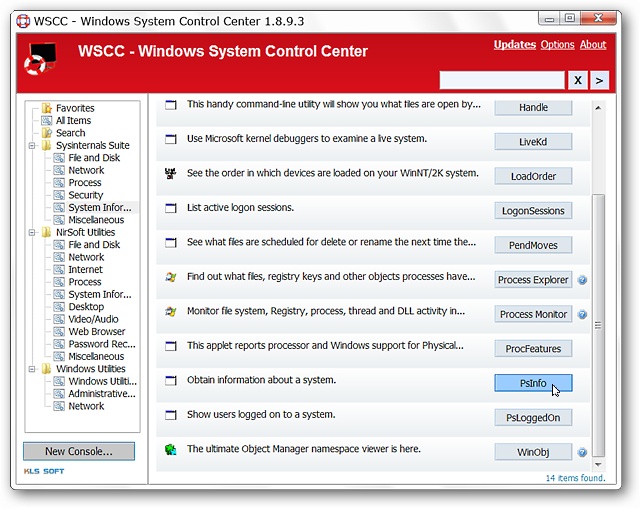Select Favorites in the sidebar tree
Viewport: 640px width, 508px height.
pos(75,108)
